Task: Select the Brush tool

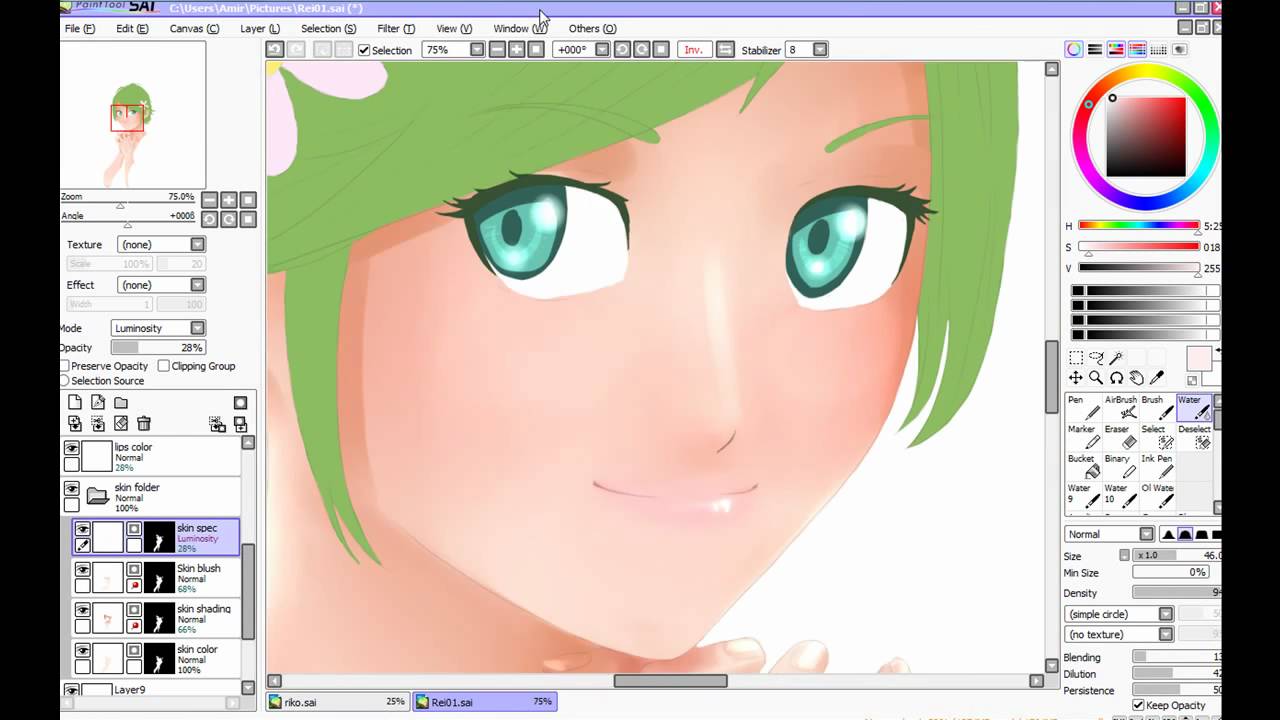Action: tap(1158, 407)
